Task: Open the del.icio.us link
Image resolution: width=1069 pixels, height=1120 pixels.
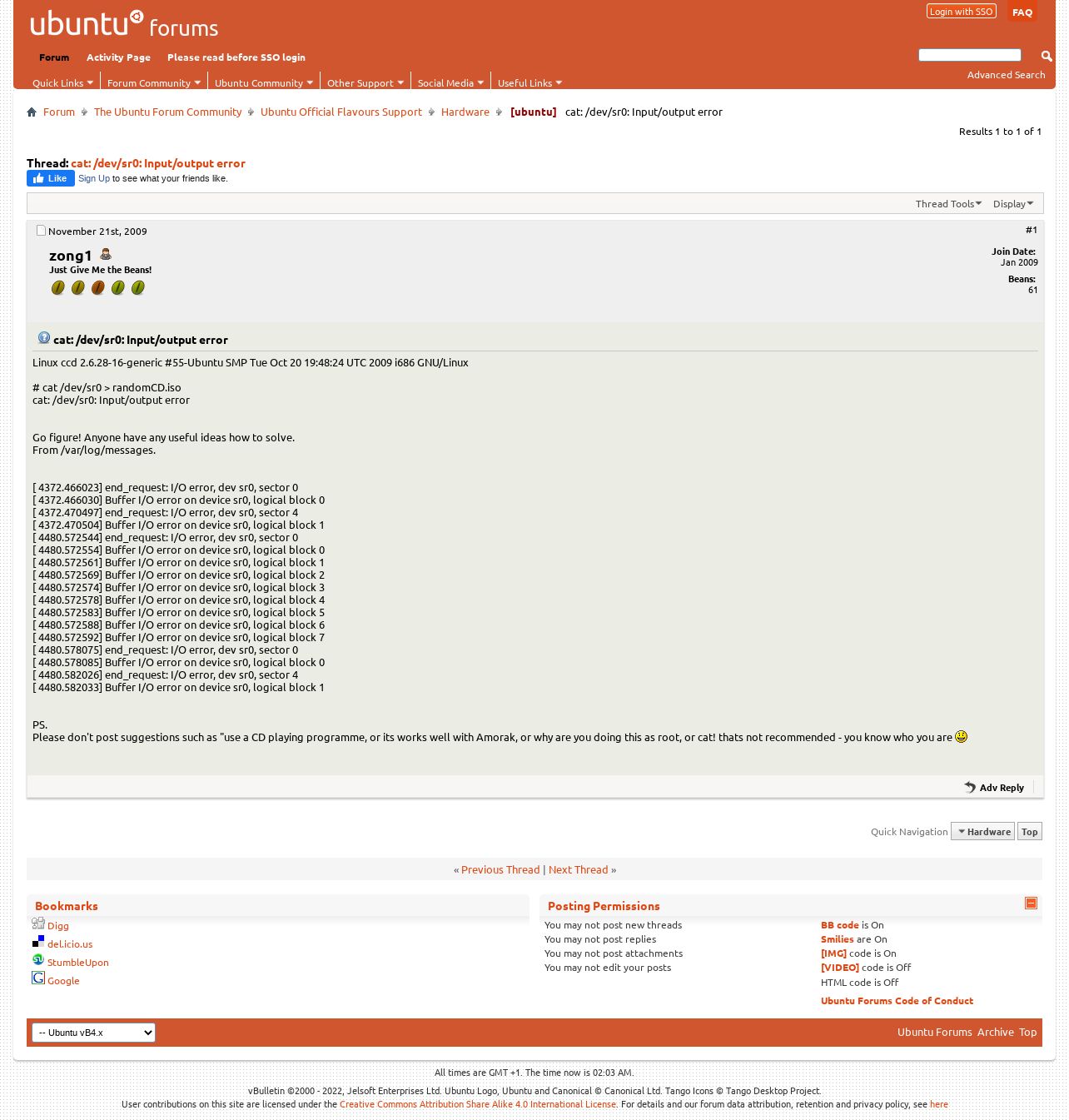Action: [70, 944]
